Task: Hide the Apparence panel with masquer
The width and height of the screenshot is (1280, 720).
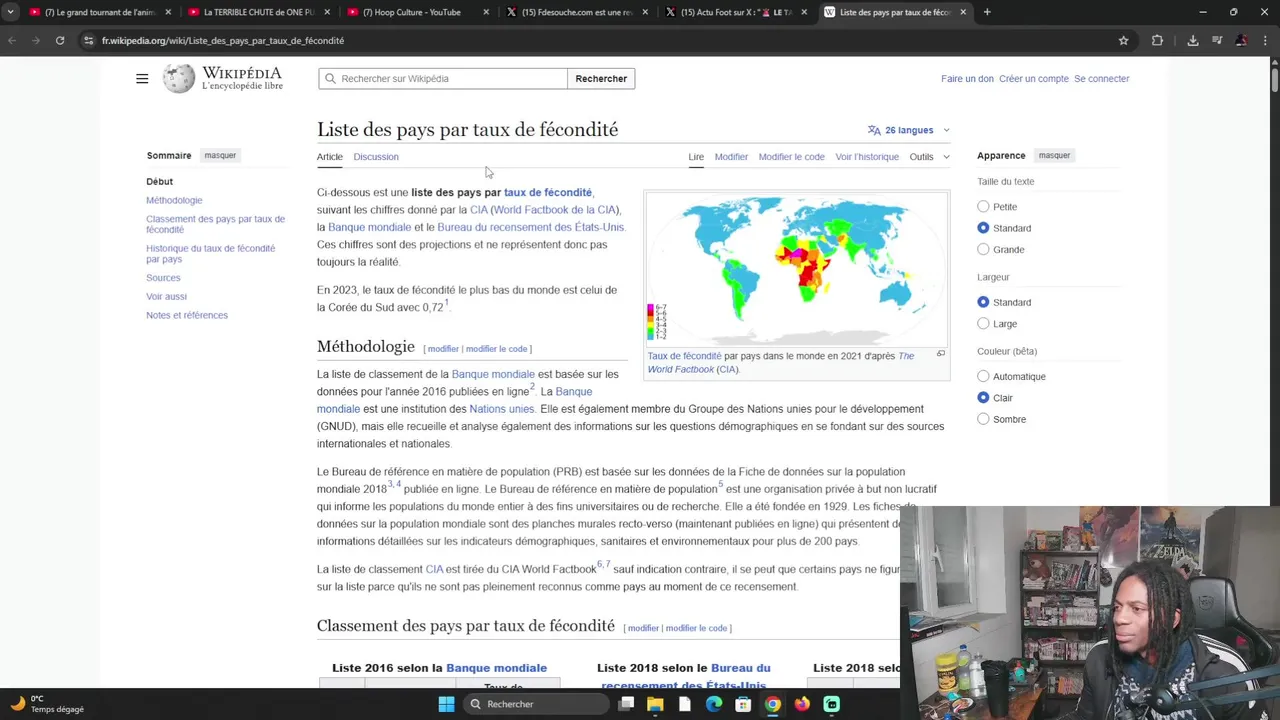Action: coord(1054,155)
